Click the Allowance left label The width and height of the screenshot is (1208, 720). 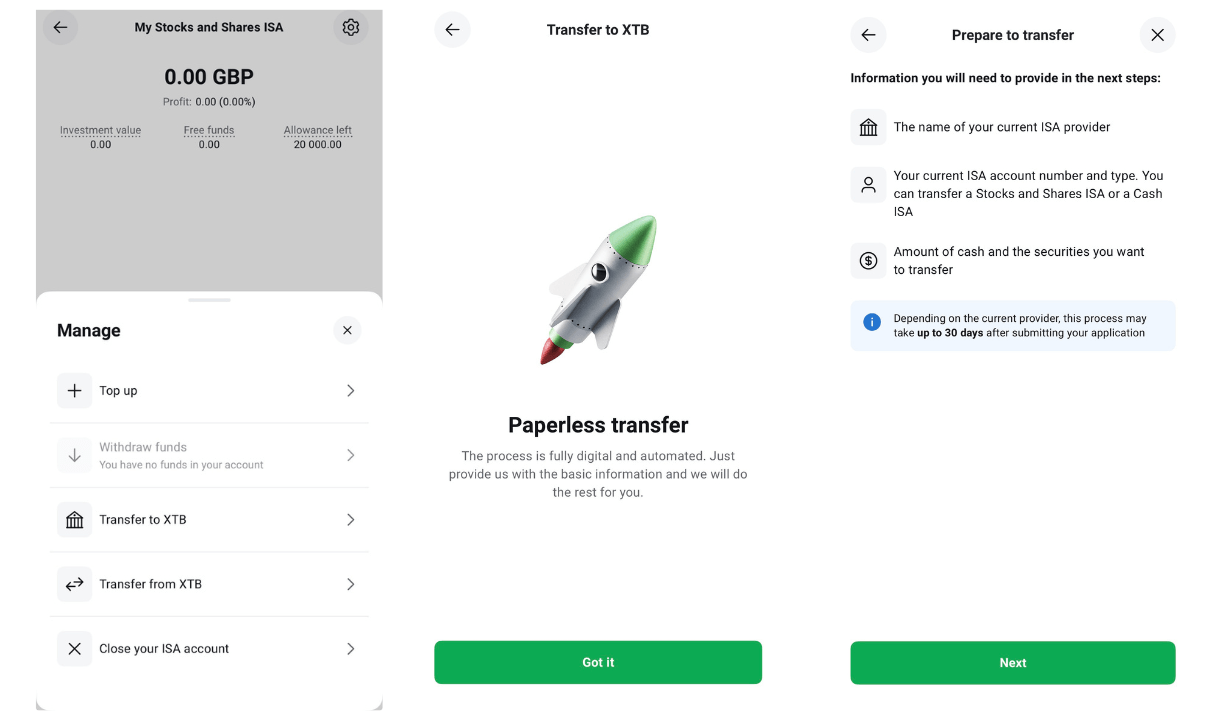[317, 130]
